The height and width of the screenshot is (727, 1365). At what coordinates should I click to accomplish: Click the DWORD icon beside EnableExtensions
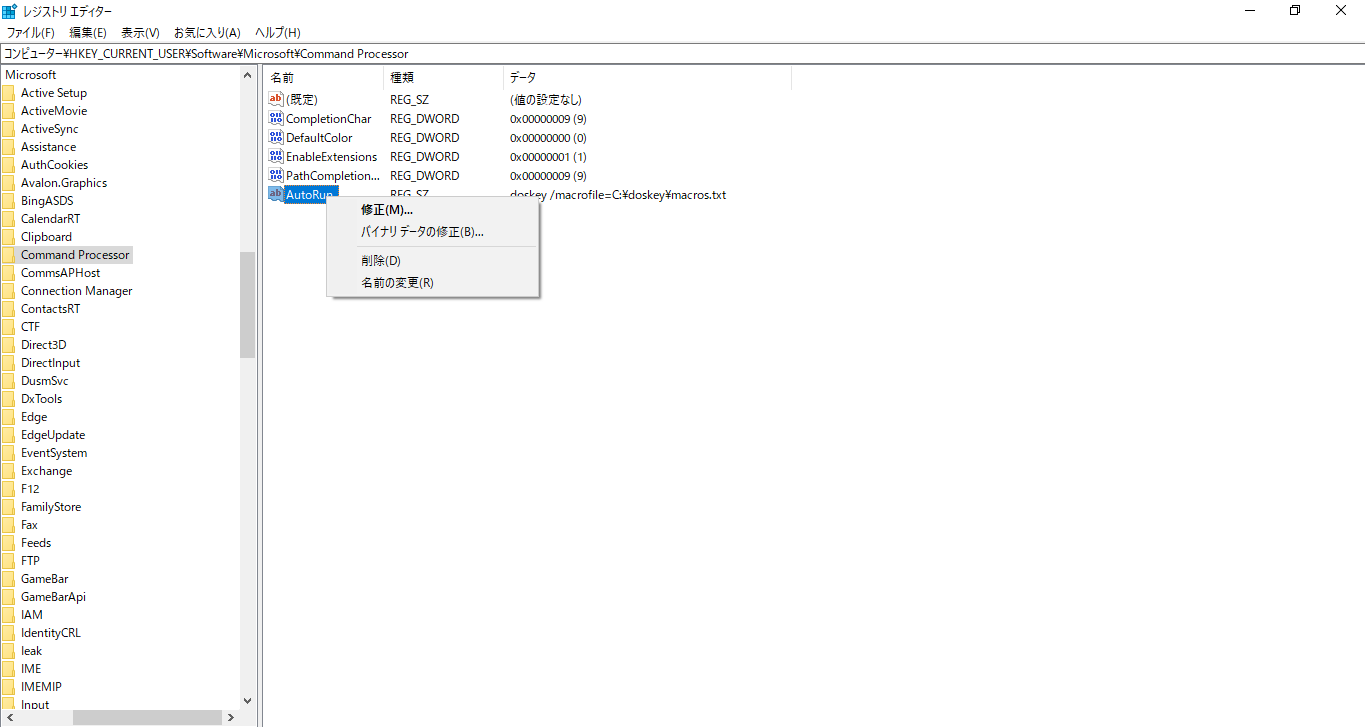(x=277, y=156)
